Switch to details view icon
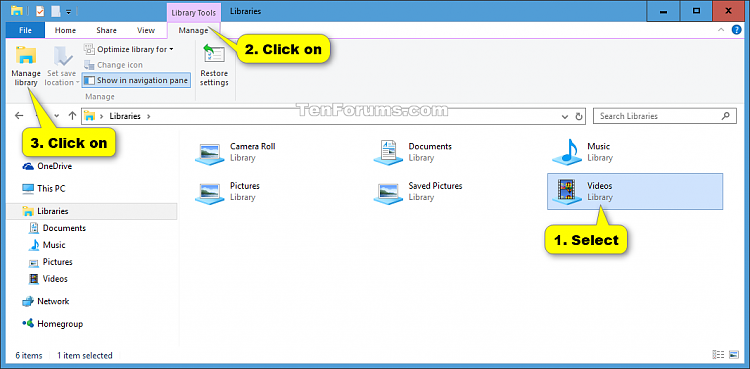The height and width of the screenshot is (369, 750). pos(718,355)
